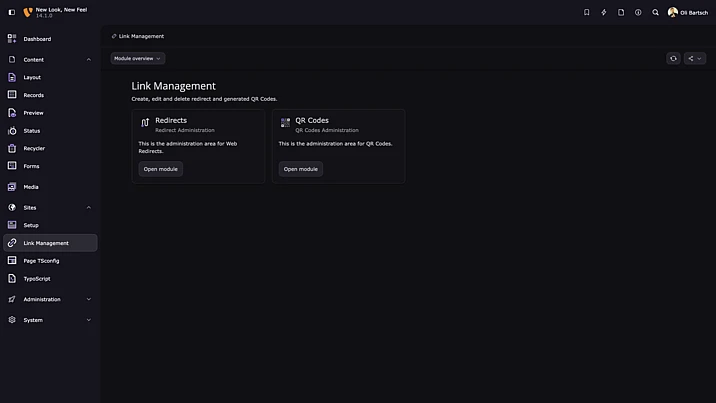The width and height of the screenshot is (716, 403).
Task: Select the Forms menu item
Action: pyautogui.click(x=31, y=166)
